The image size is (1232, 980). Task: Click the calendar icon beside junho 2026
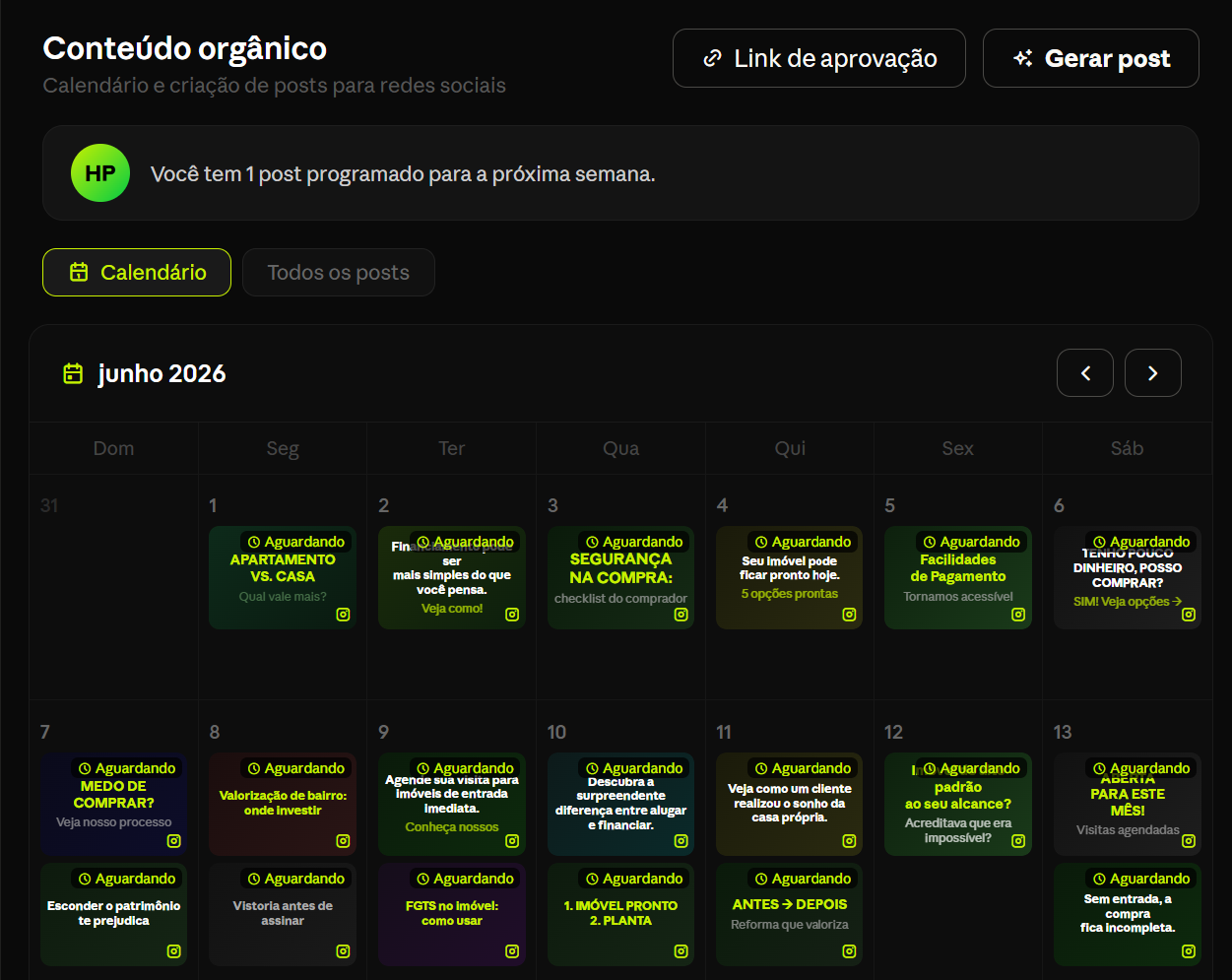tap(73, 373)
